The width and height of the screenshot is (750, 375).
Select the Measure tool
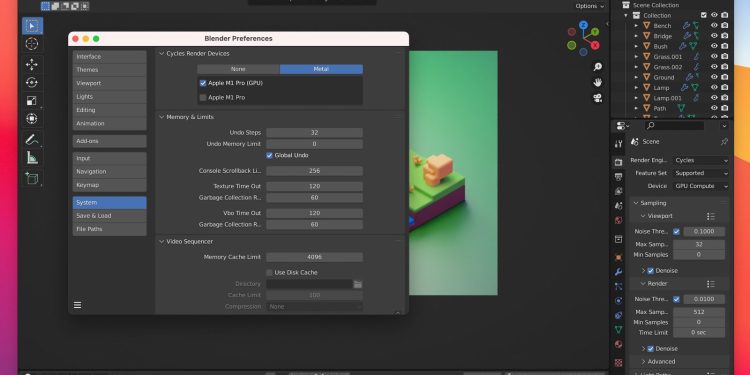click(x=32, y=157)
